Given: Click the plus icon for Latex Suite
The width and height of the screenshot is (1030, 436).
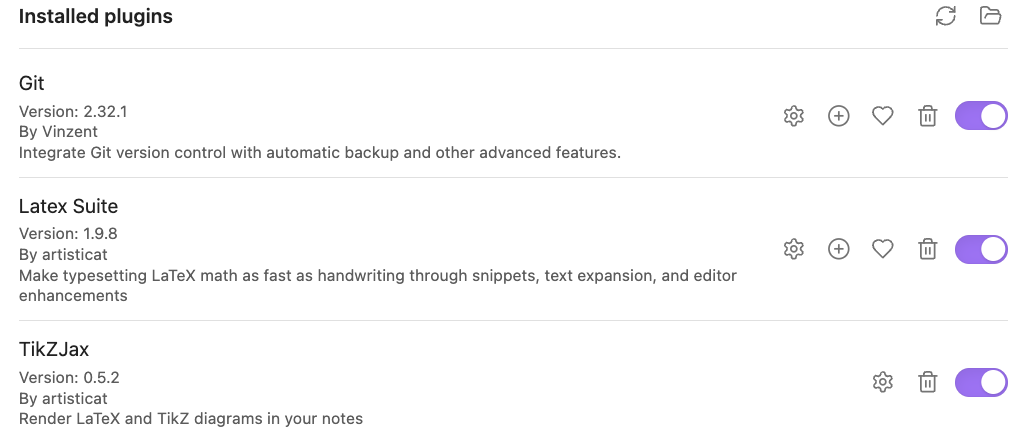Looking at the screenshot, I should point(838,250).
